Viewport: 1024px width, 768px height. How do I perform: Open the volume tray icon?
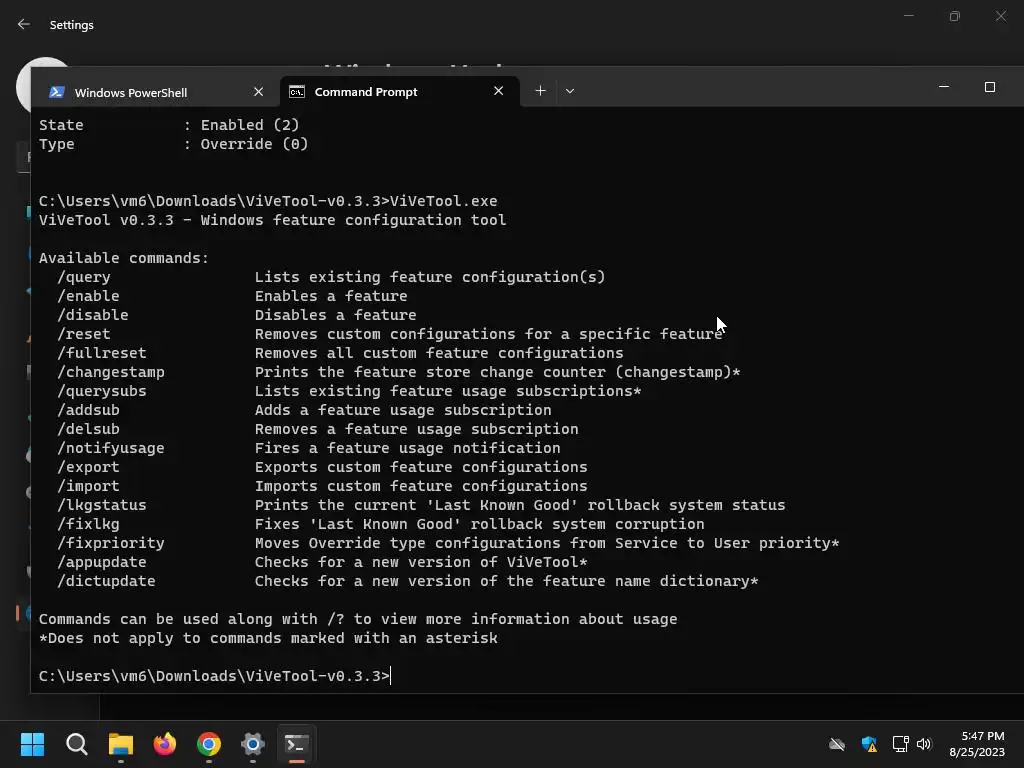tap(924, 744)
